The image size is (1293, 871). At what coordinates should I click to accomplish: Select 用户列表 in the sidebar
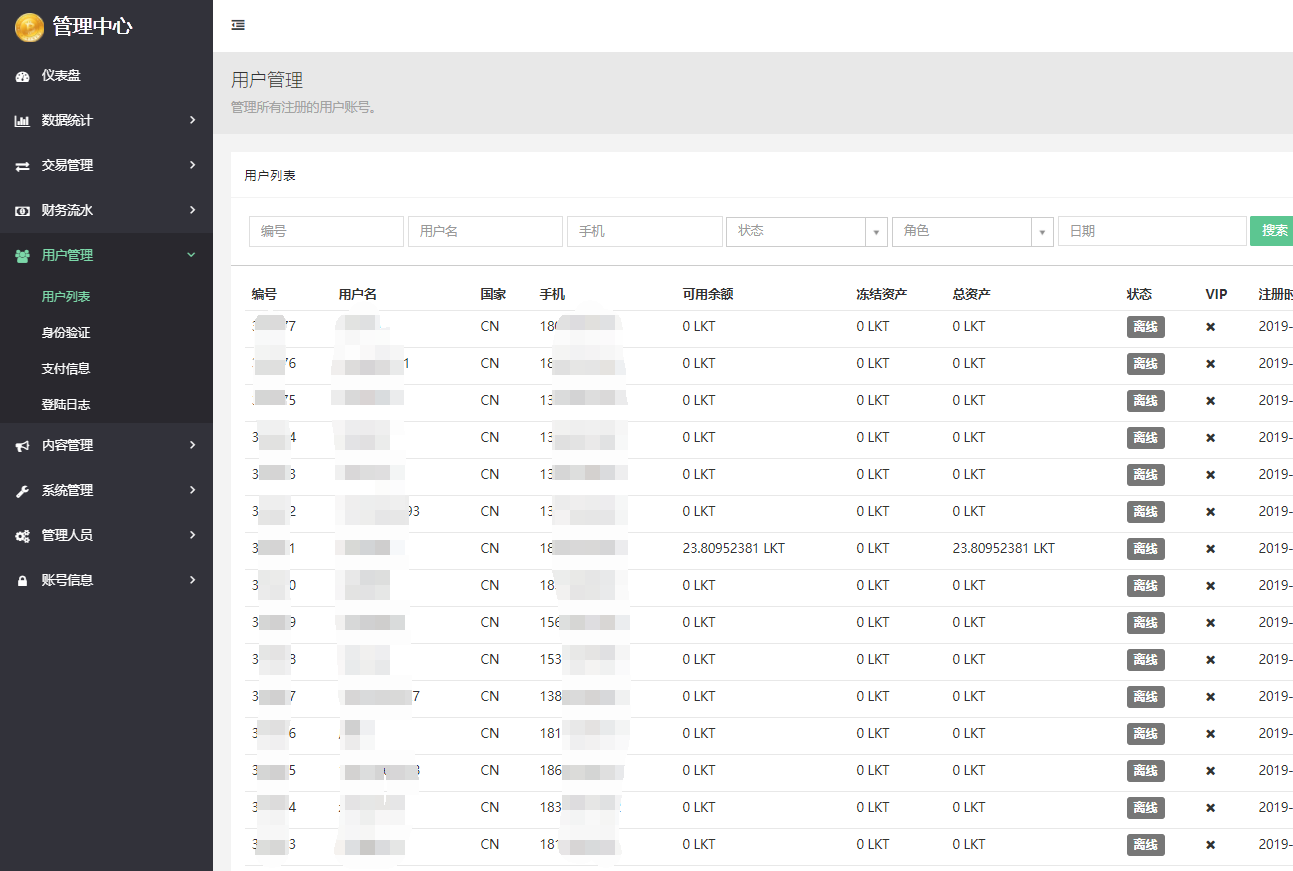point(66,297)
